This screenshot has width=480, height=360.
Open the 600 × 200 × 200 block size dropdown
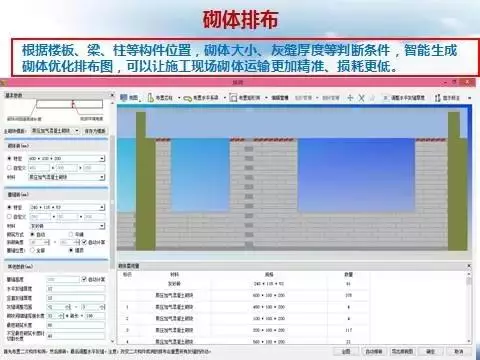pos(67,158)
